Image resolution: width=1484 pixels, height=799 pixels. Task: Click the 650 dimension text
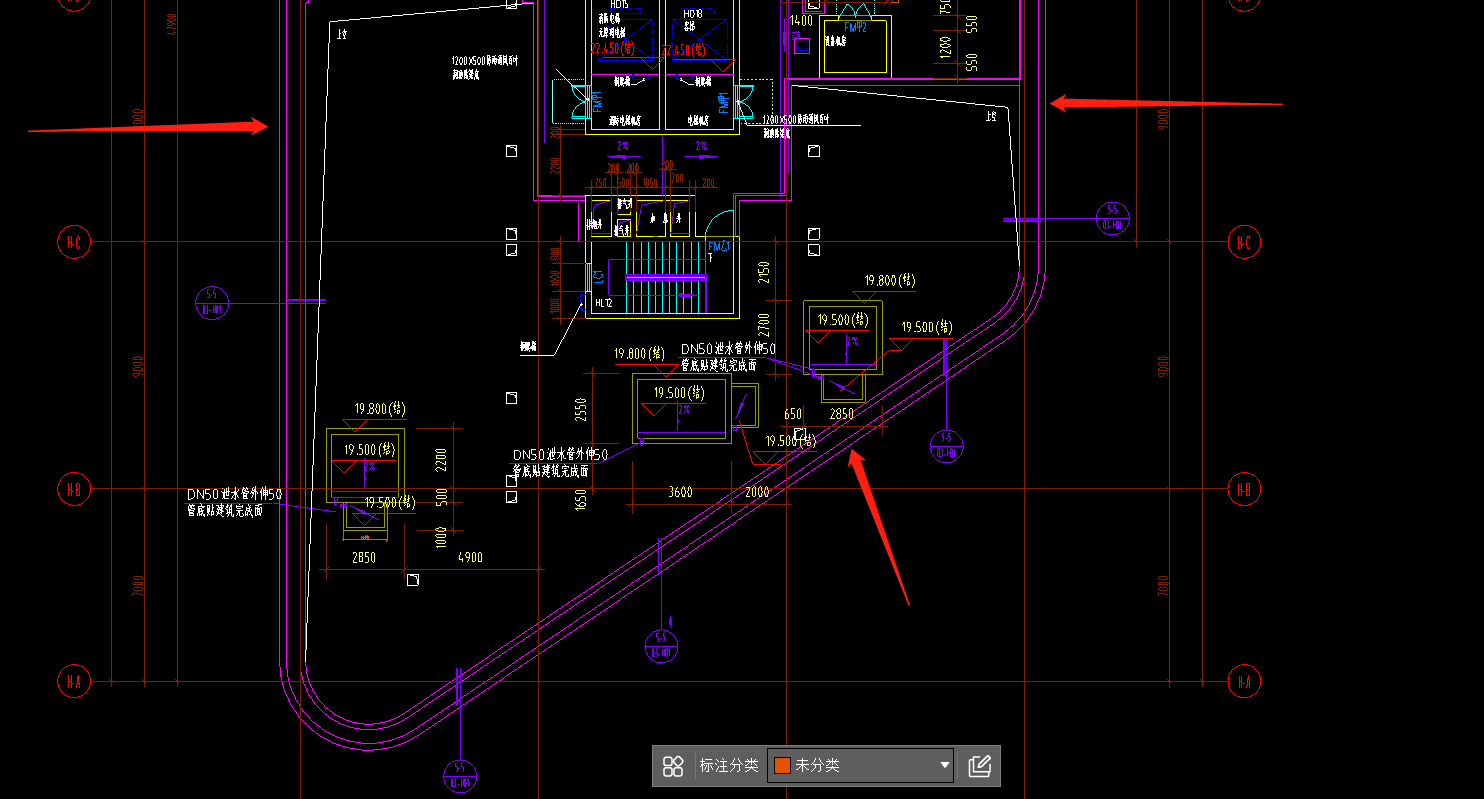pos(793,414)
